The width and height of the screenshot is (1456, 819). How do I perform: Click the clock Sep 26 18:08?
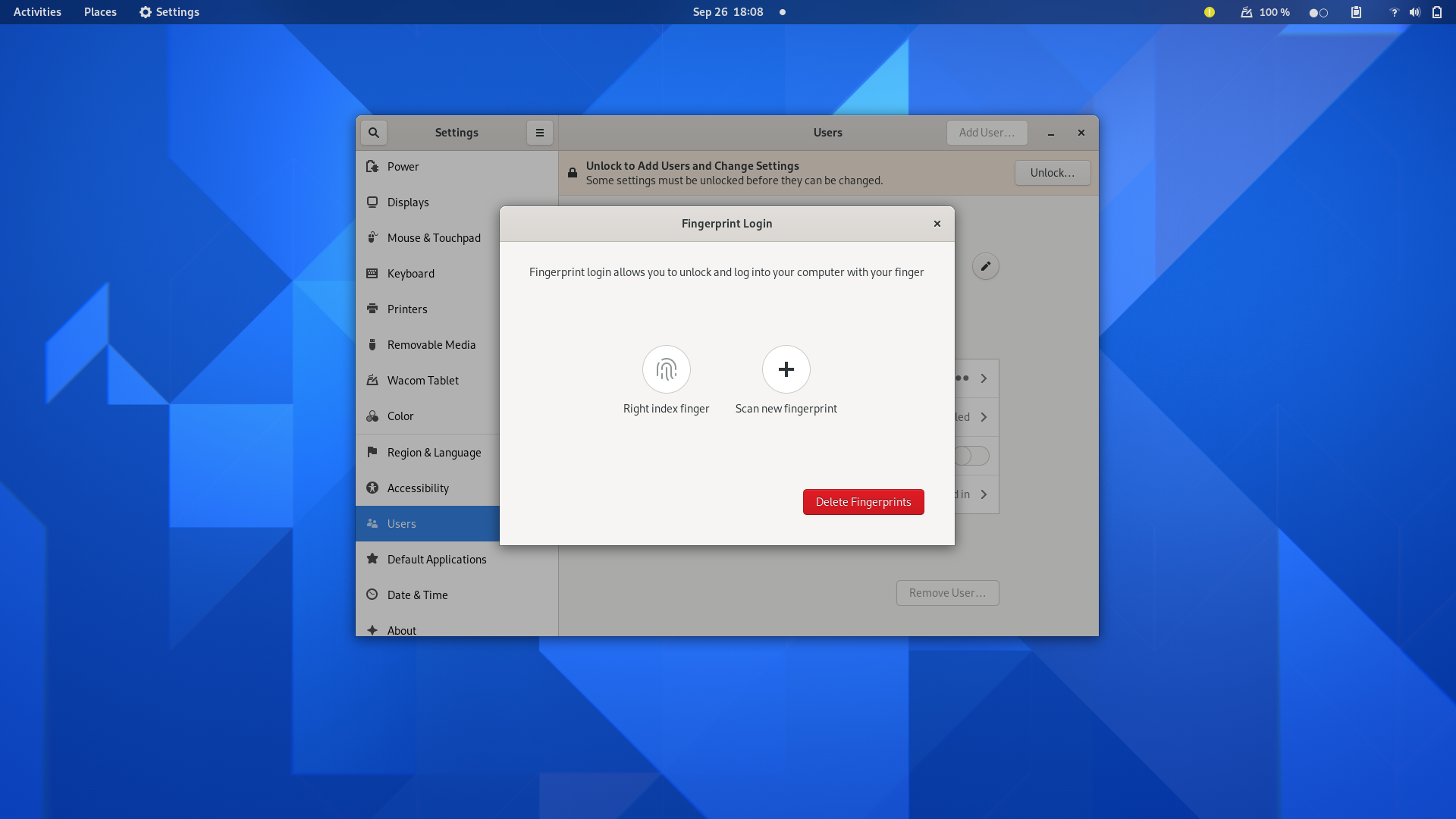click(x=728, y=12)
